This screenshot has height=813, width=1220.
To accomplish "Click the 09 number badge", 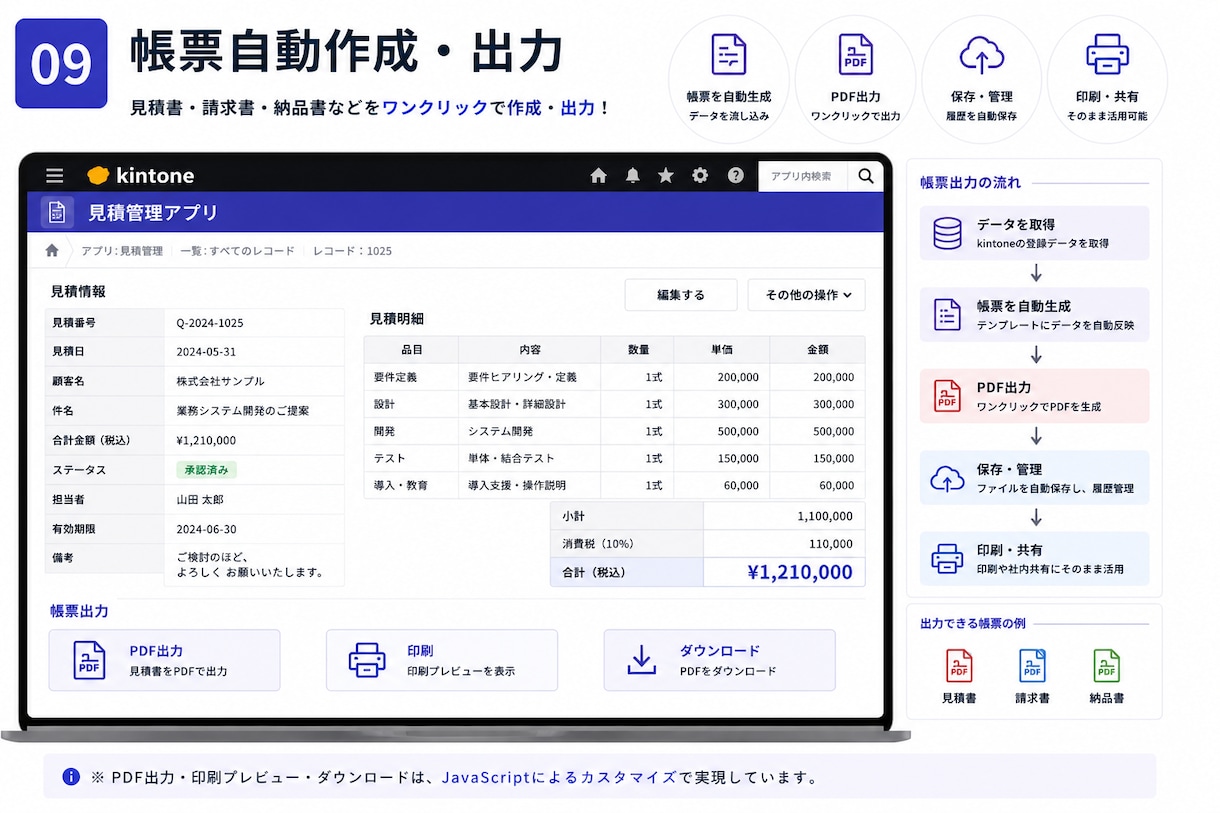I will pyautogui.click(x=61, y=63).
